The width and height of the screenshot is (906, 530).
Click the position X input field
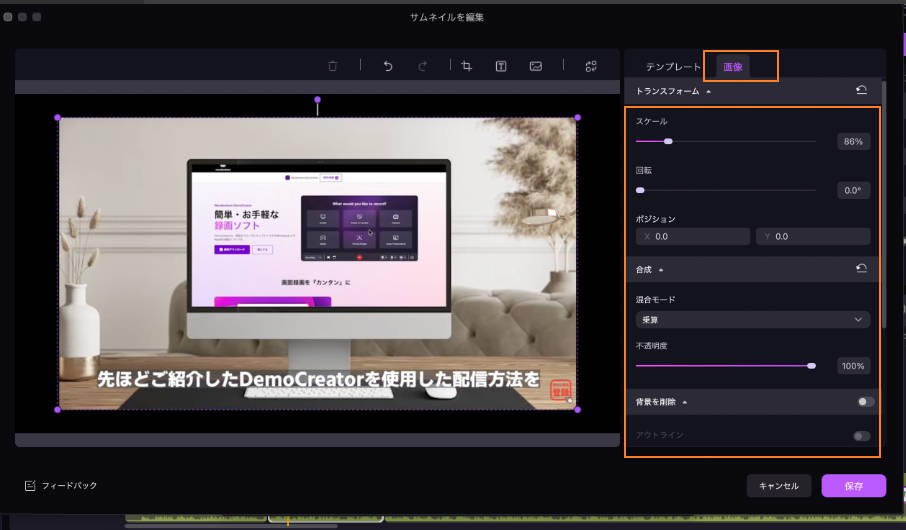(693, 236)
